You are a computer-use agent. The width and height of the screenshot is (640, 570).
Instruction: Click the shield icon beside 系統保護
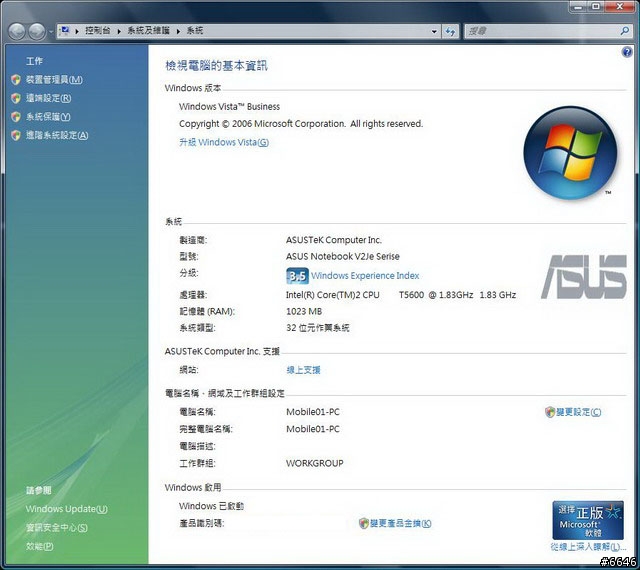click(16, 117)
